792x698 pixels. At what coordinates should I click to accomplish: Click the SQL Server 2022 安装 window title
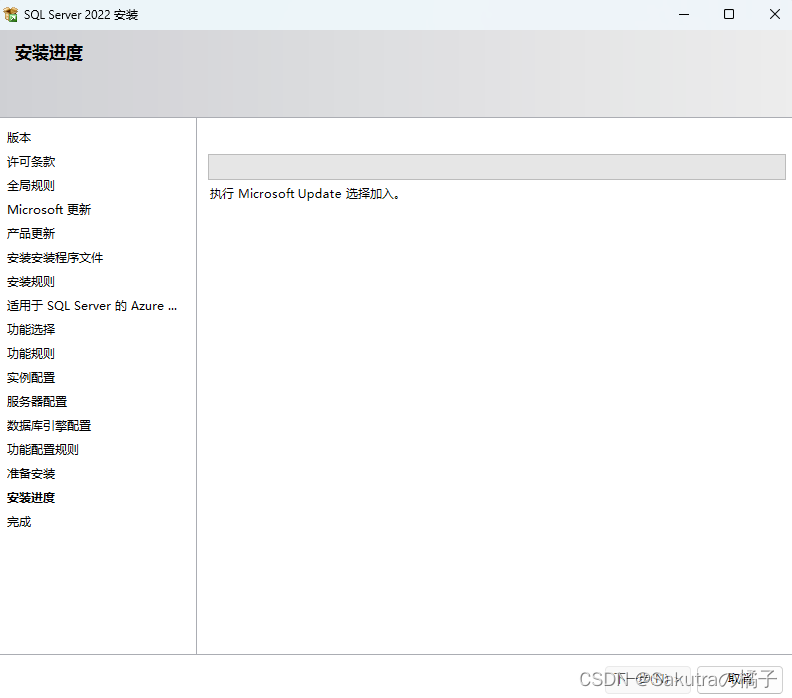pyautogui.click(x=81, y=15)
